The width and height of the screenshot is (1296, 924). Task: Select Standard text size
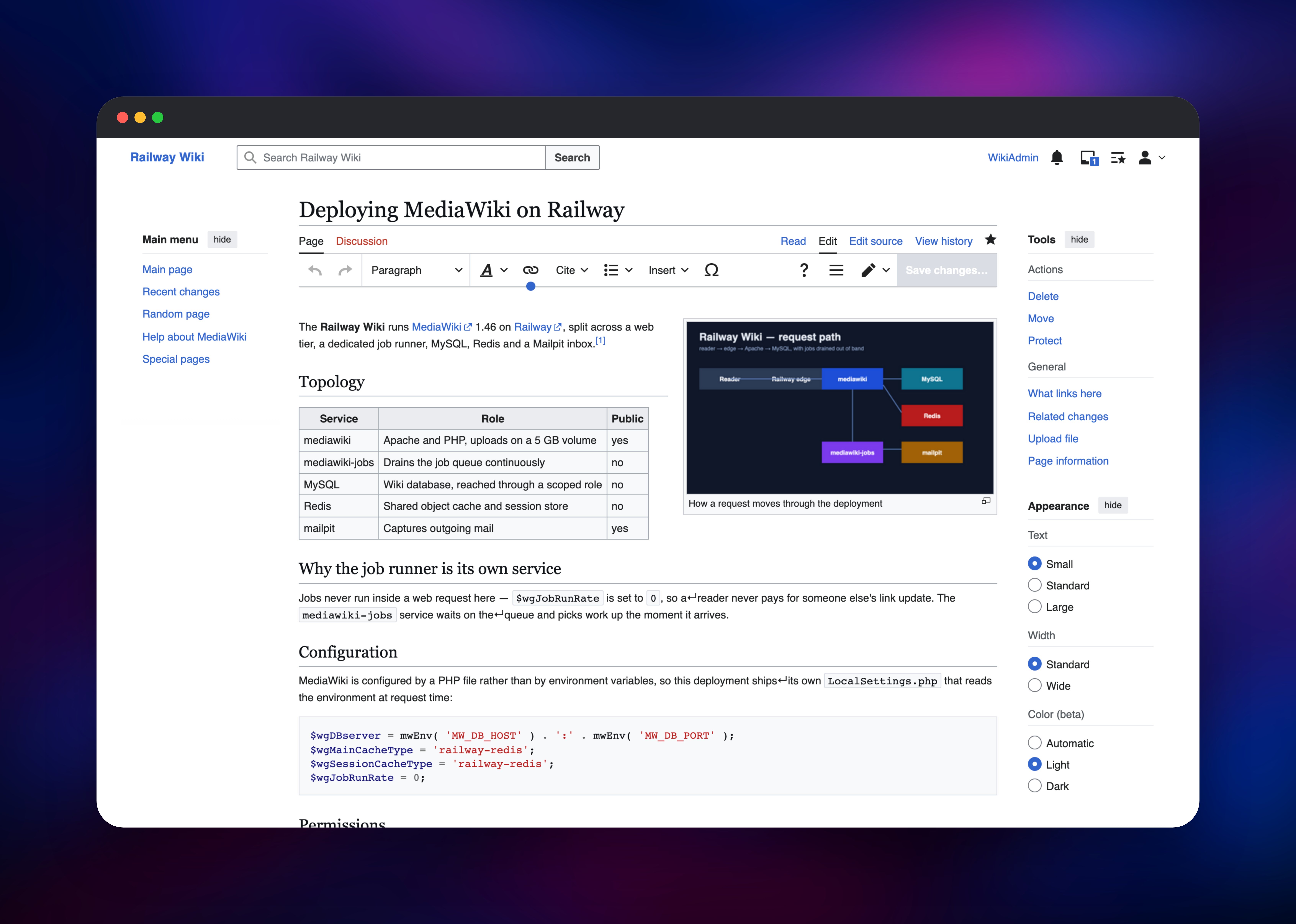1035,585
